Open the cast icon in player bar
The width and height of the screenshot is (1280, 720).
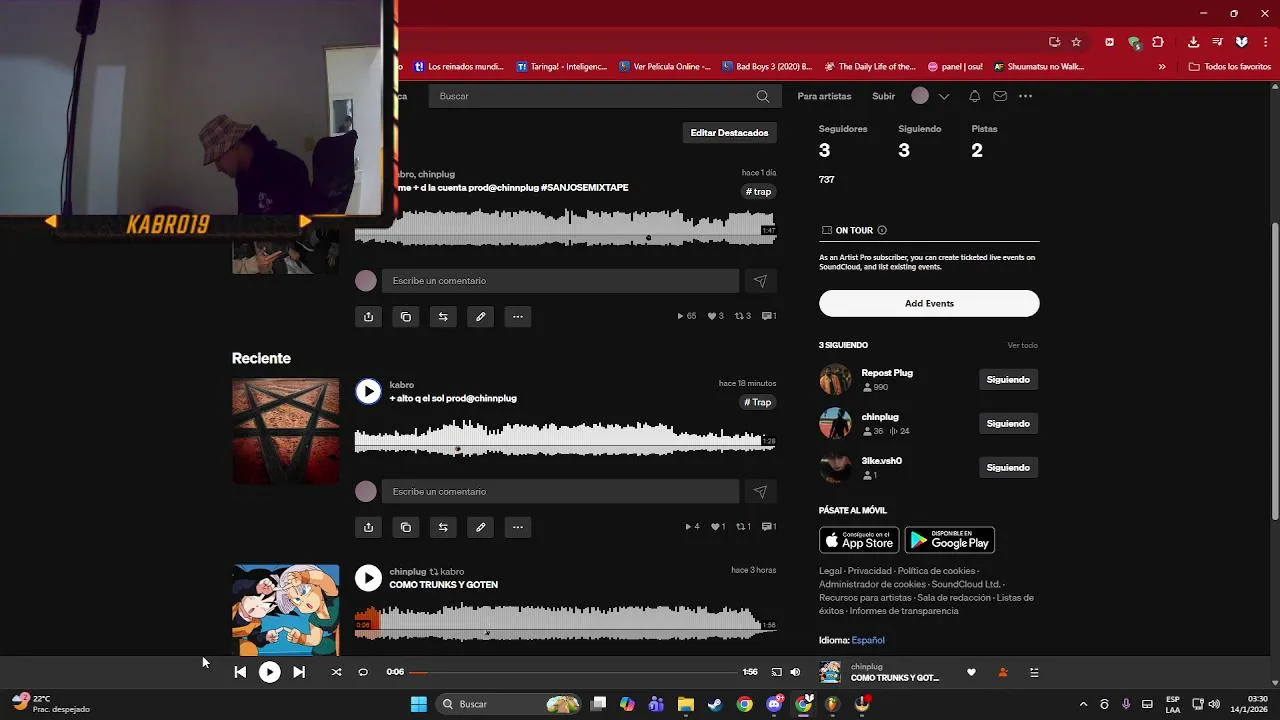coord(776,672)
